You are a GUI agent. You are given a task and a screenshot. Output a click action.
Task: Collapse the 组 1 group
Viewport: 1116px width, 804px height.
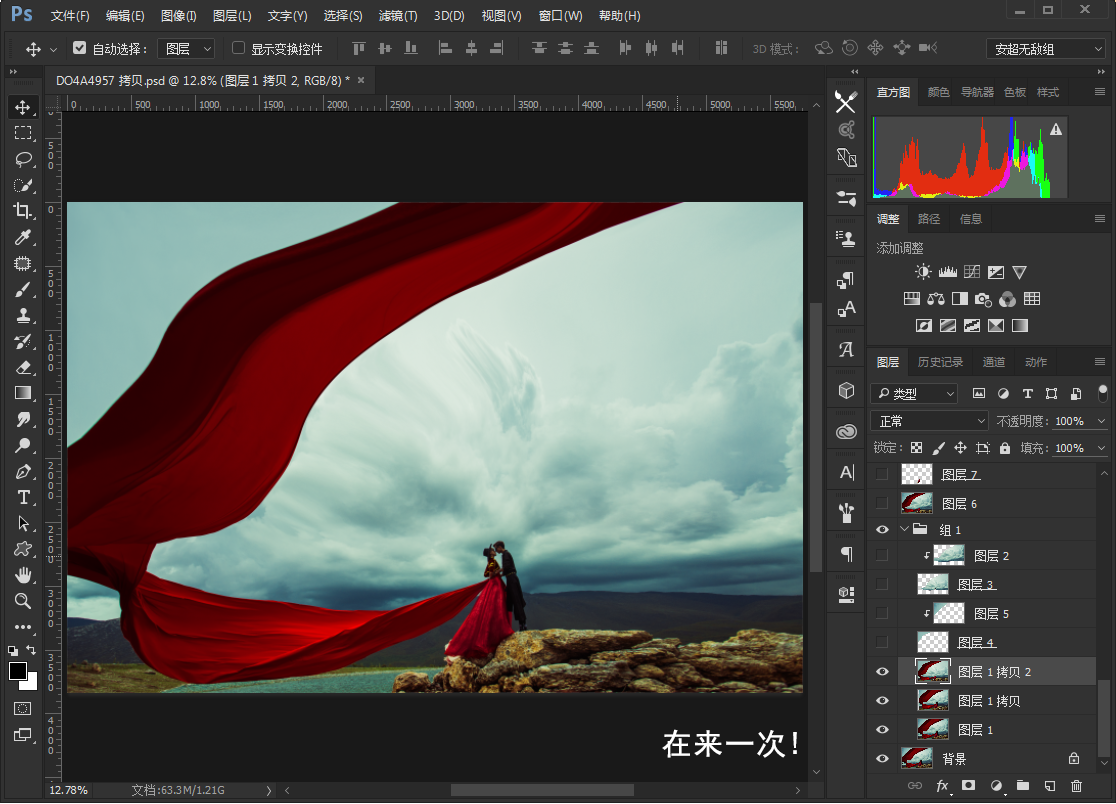pos(905,529)
